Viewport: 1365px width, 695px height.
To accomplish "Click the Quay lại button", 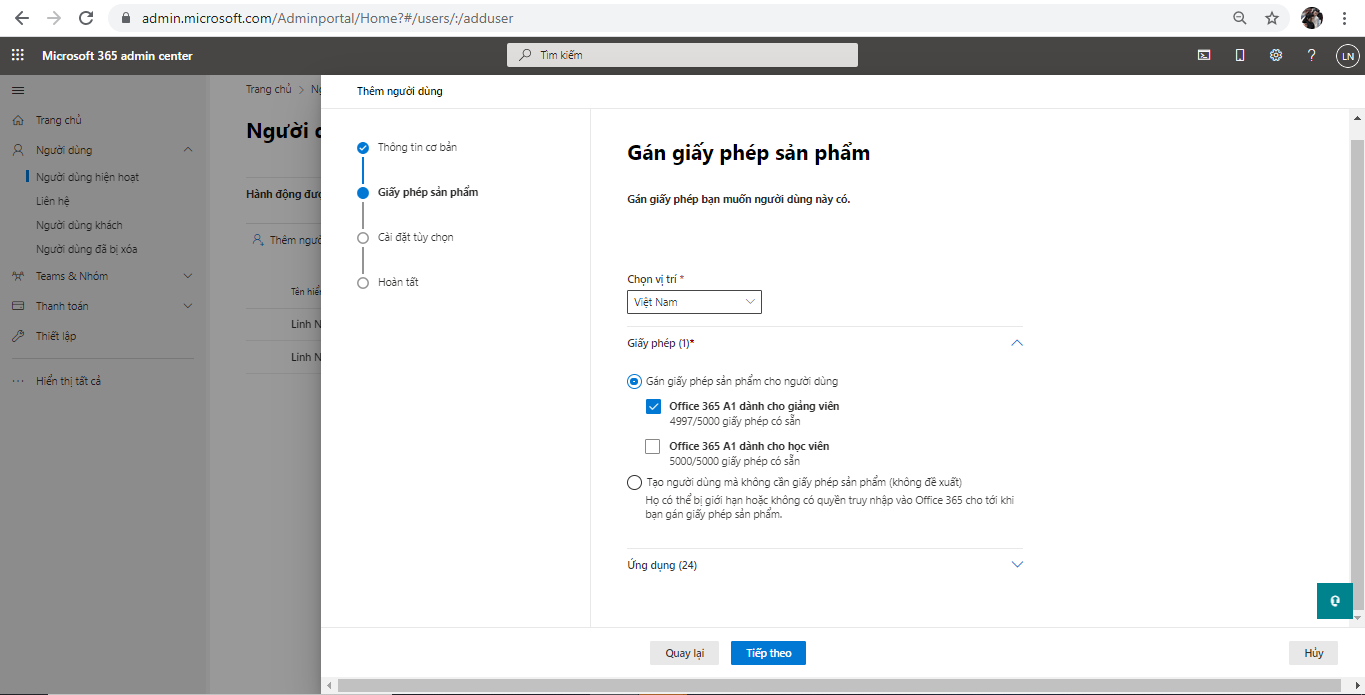I will tap(684, 653).
